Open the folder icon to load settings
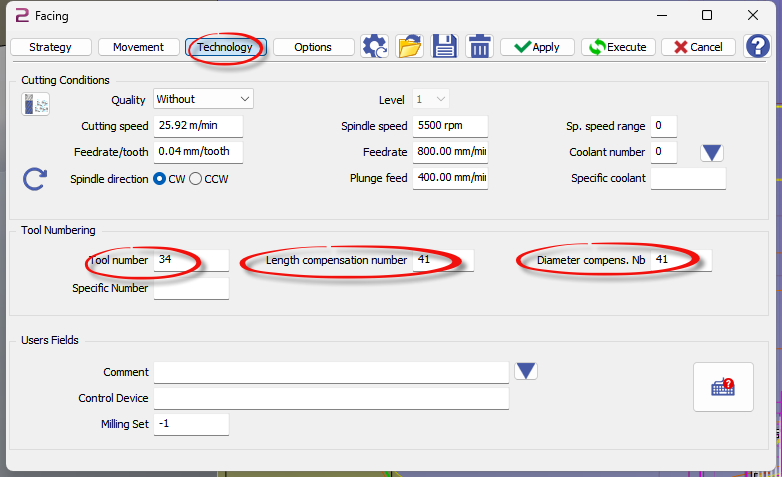782x477 pixels. pyautogui.click(x=409, y=46)
